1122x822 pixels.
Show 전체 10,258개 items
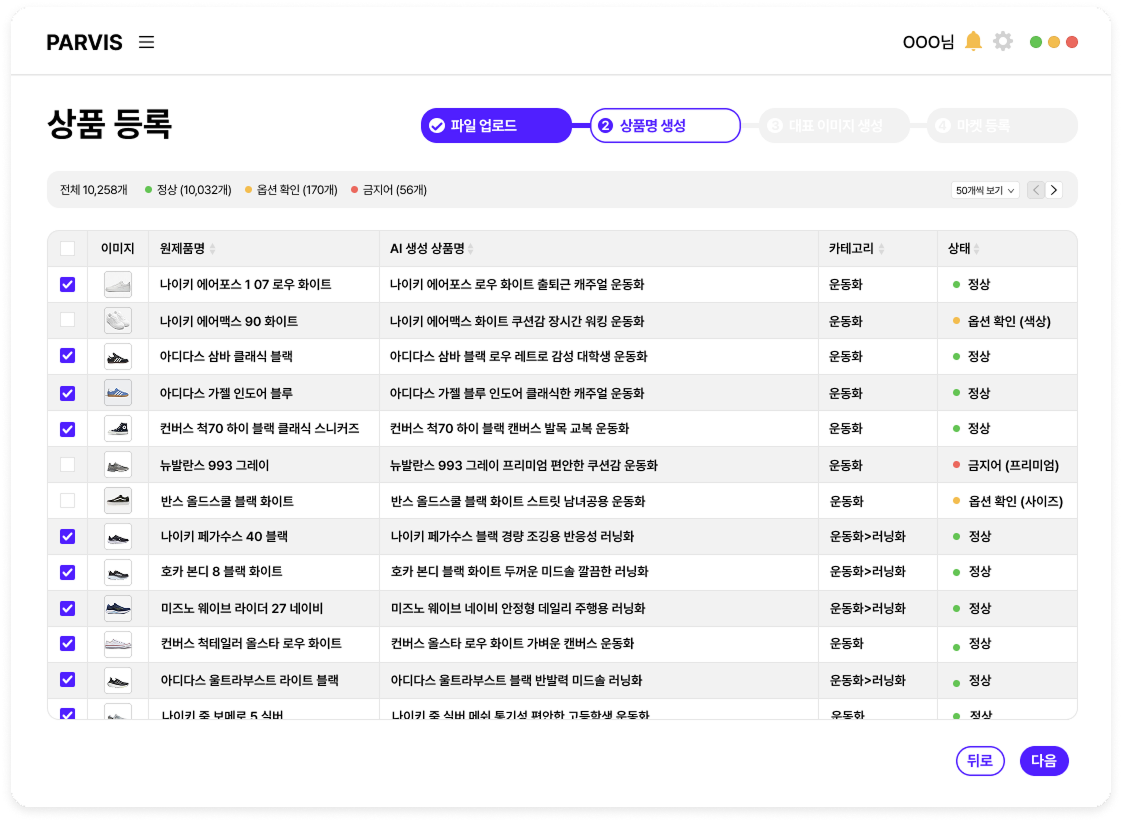tap(93, 190)
